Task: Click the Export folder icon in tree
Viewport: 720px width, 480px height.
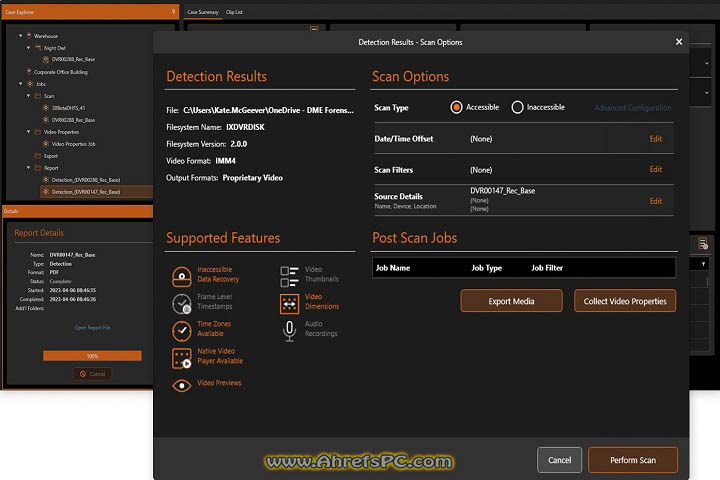Action: click(x=38, y=156)
